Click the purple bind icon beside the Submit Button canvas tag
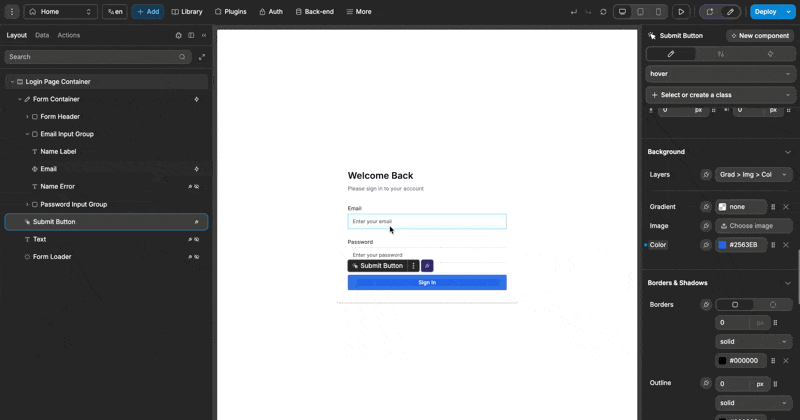Screen dimensions: 800x420 pyautogui.click(x=427, y=266)
